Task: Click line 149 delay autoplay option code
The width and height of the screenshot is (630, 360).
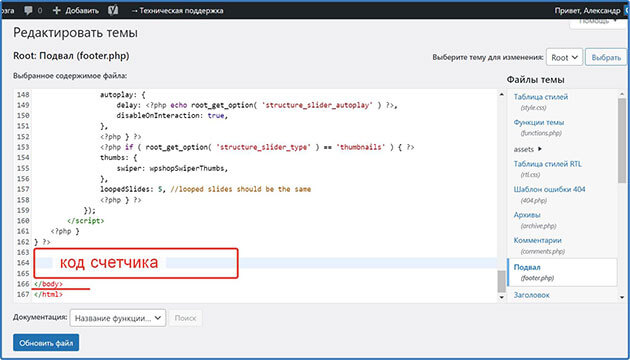Action: coord(257,105)
